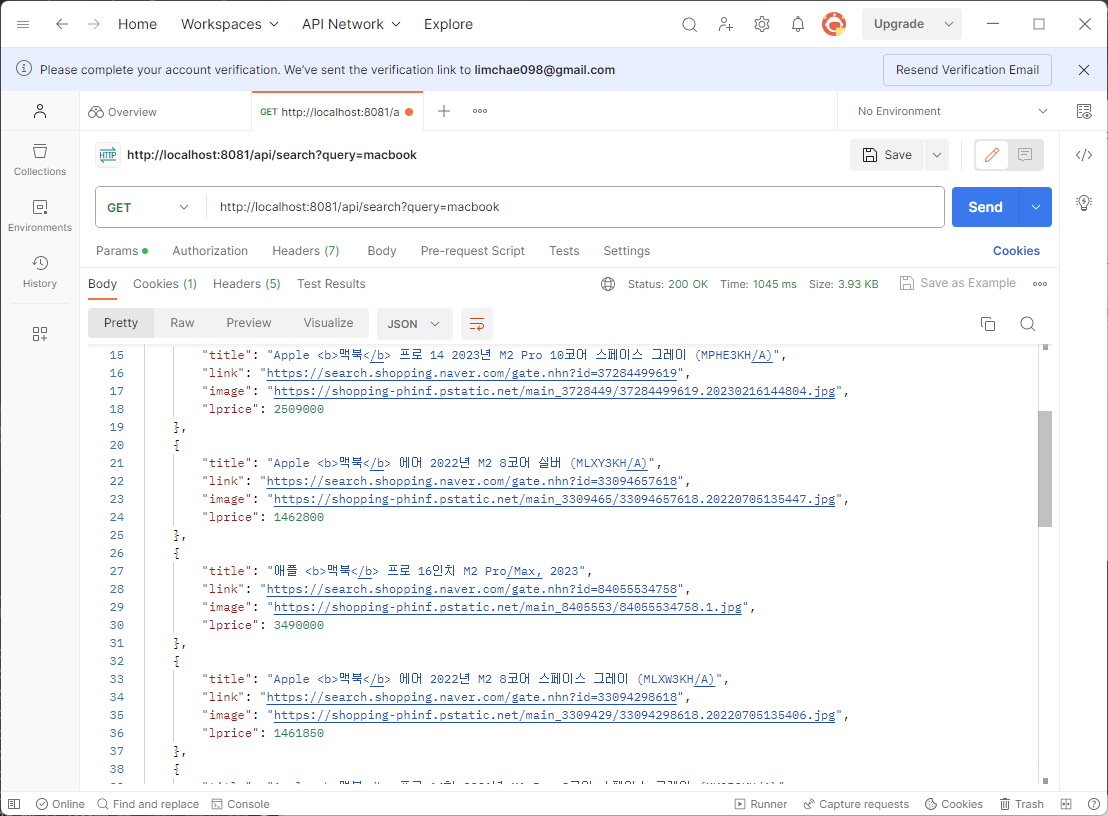Open the help question mark icon

tap(1093, 804)
